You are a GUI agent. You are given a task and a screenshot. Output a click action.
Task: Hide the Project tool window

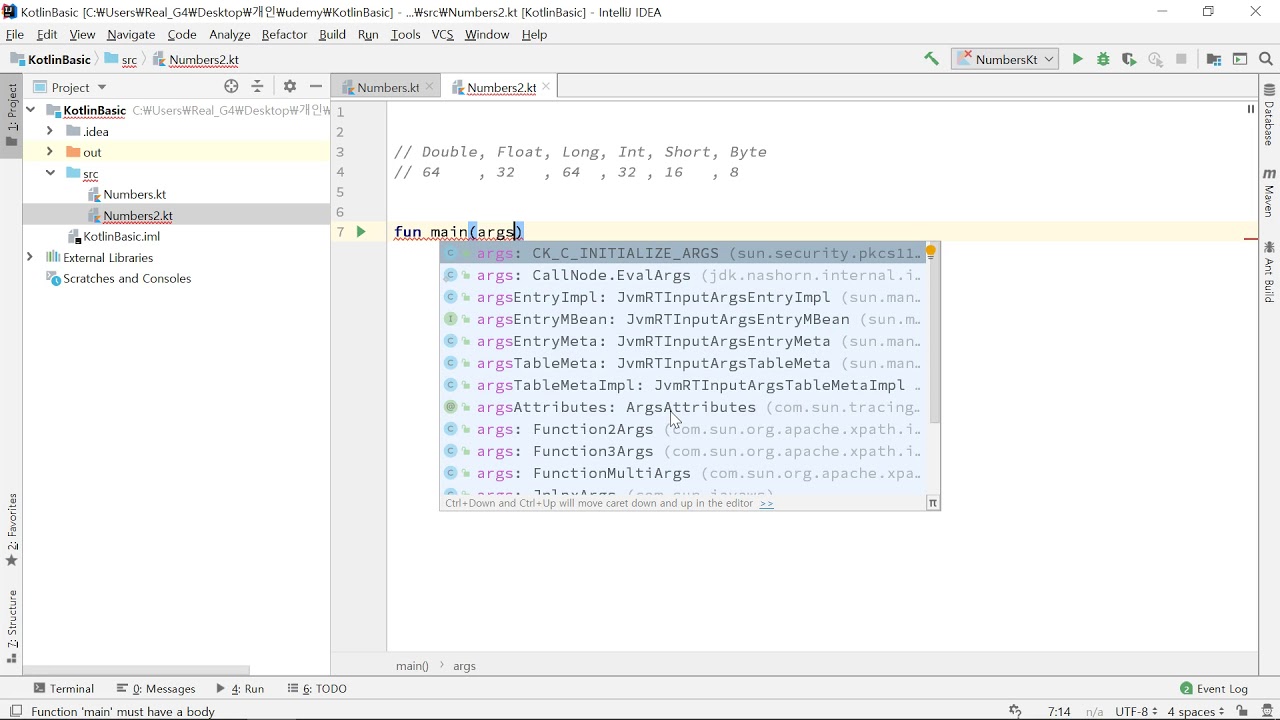click(x=316, y=87)
